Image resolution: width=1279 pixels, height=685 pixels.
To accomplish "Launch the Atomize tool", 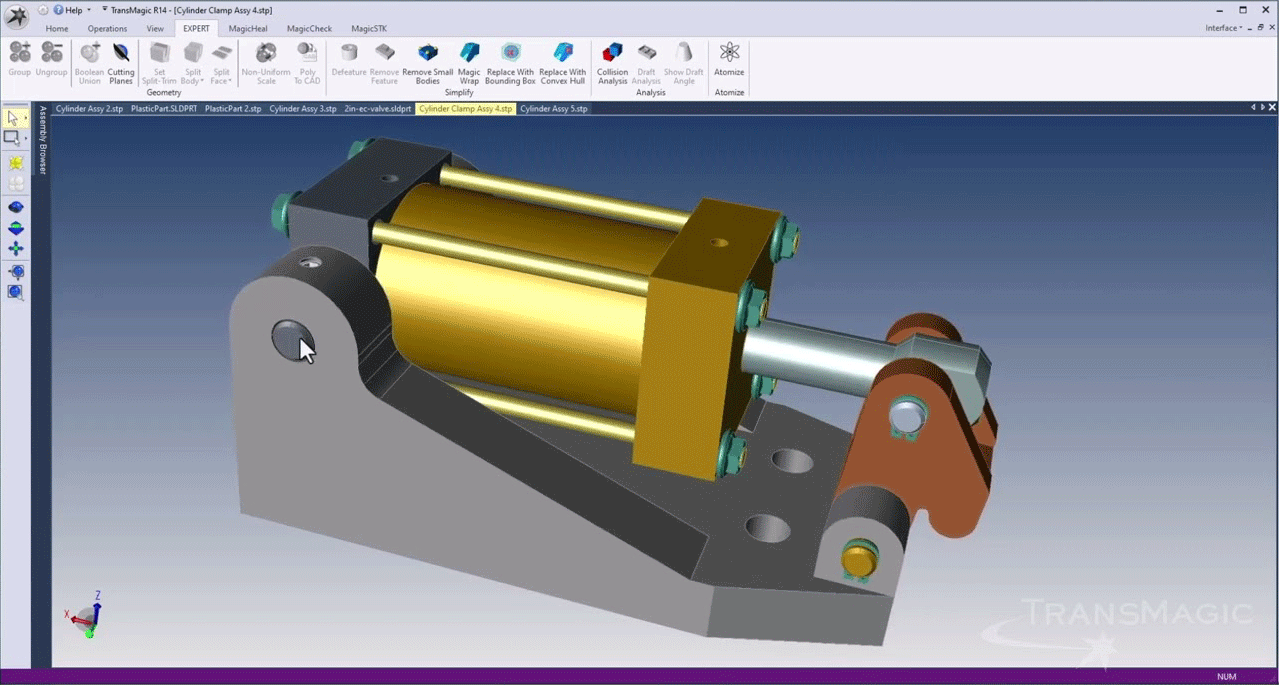I will click(729, 60).
